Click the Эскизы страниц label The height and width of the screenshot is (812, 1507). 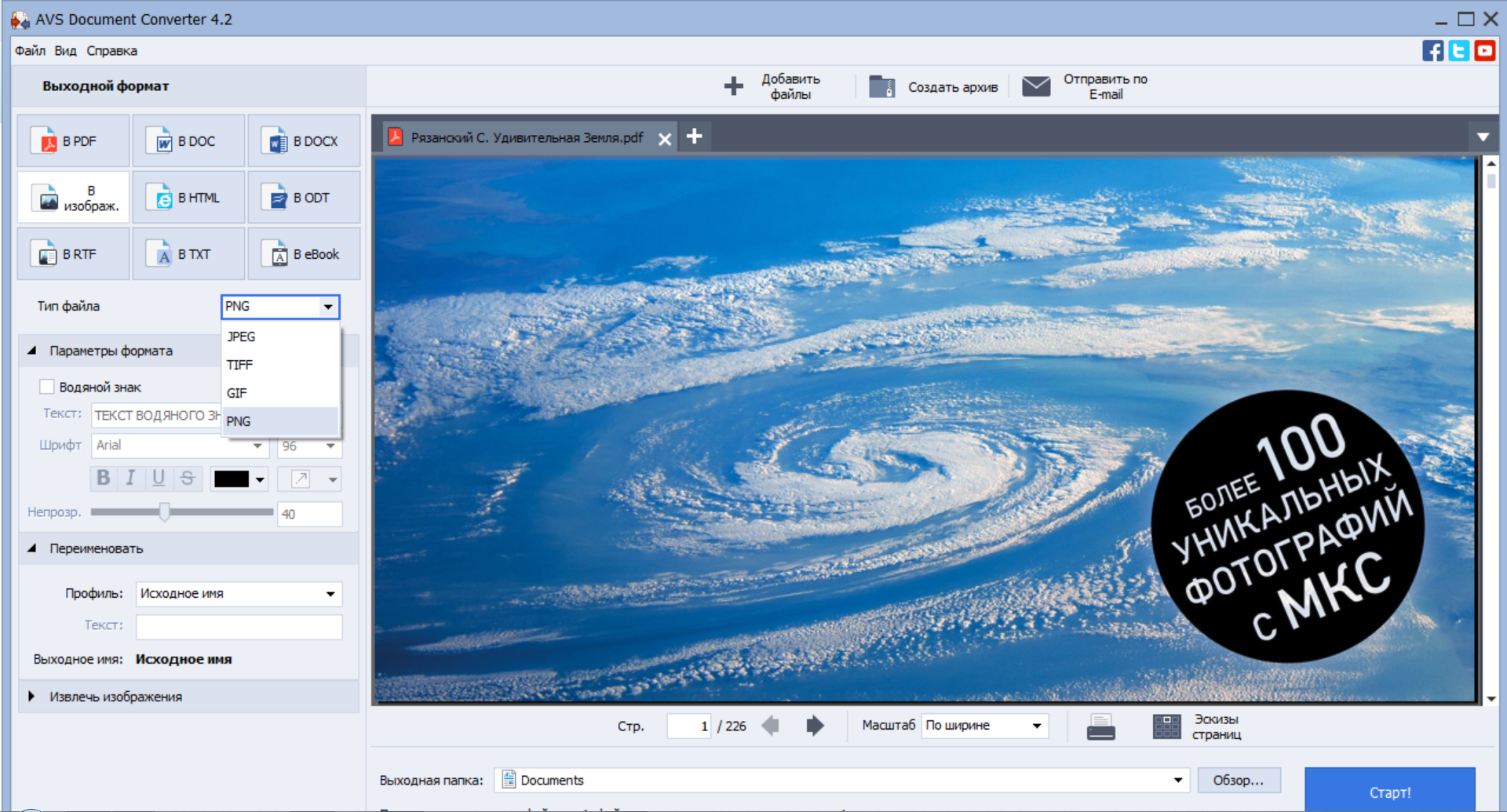pos(1217,726)
